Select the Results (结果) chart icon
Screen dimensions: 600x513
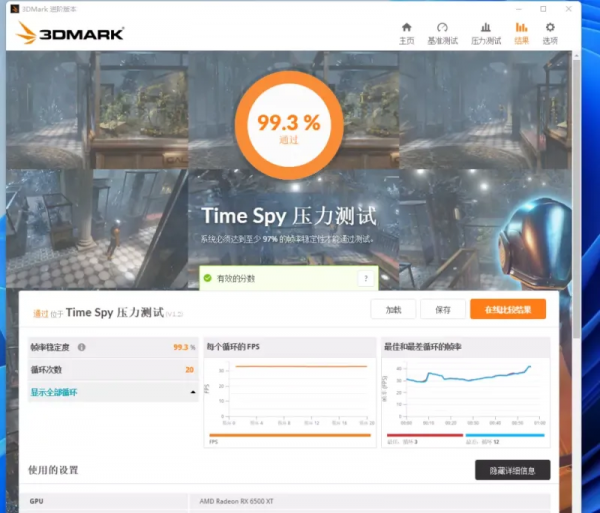(x=522, y=27)
